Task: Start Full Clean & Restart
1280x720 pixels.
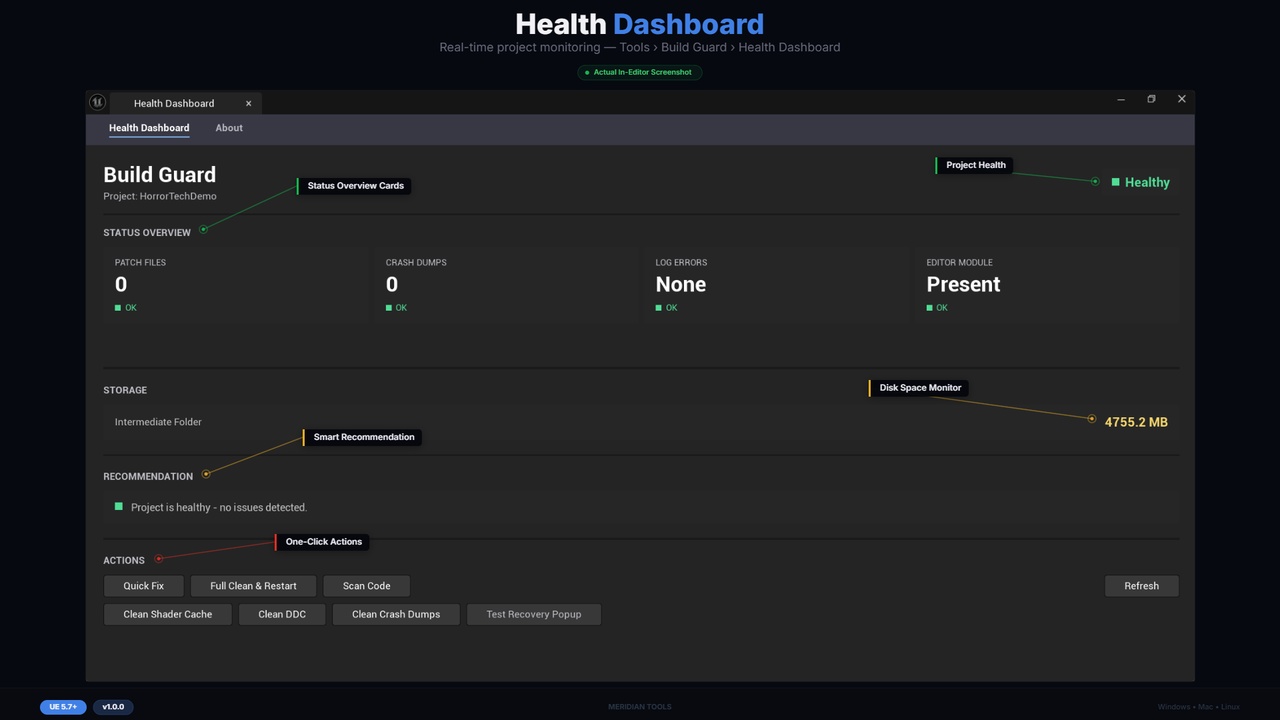Action: tap(253, 586)
